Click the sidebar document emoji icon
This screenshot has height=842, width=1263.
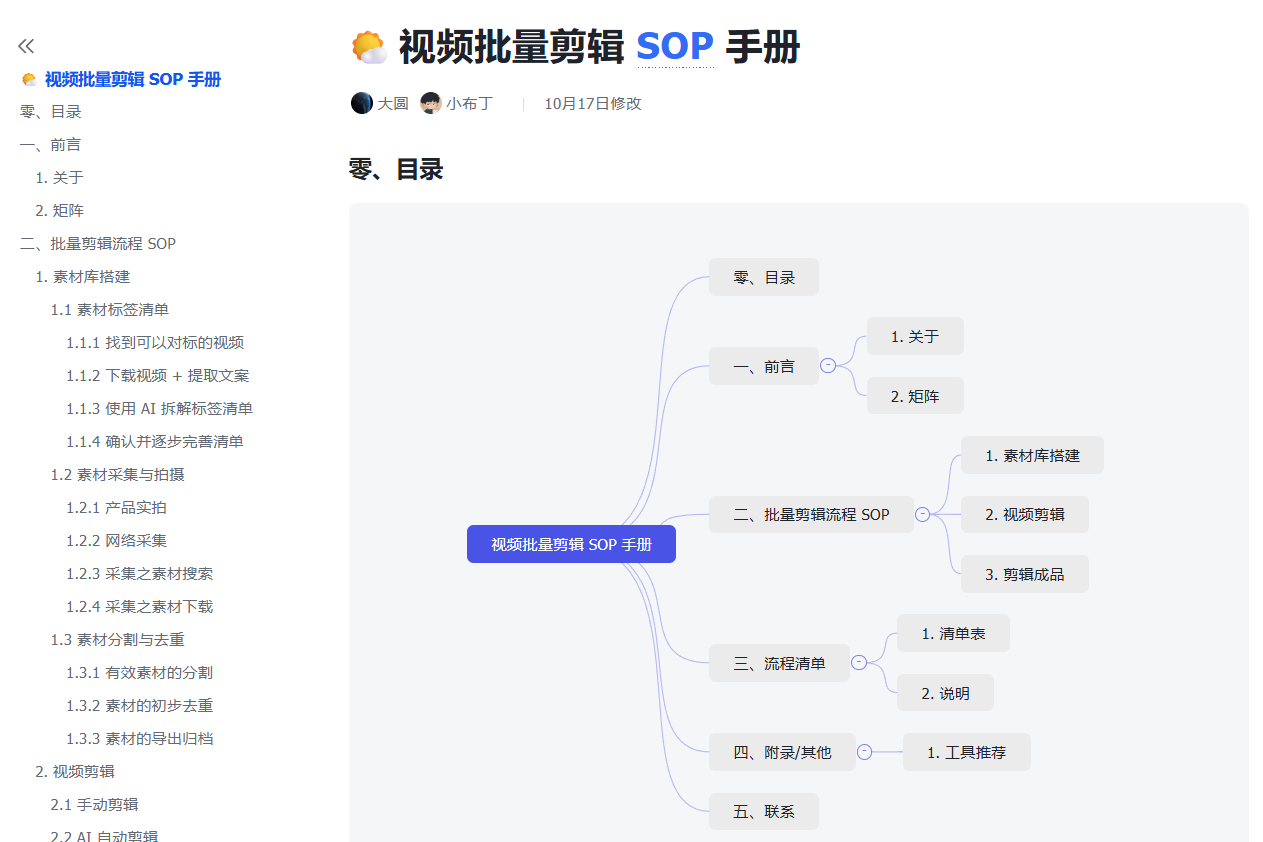pyautogui.click(x=29, y=80)
